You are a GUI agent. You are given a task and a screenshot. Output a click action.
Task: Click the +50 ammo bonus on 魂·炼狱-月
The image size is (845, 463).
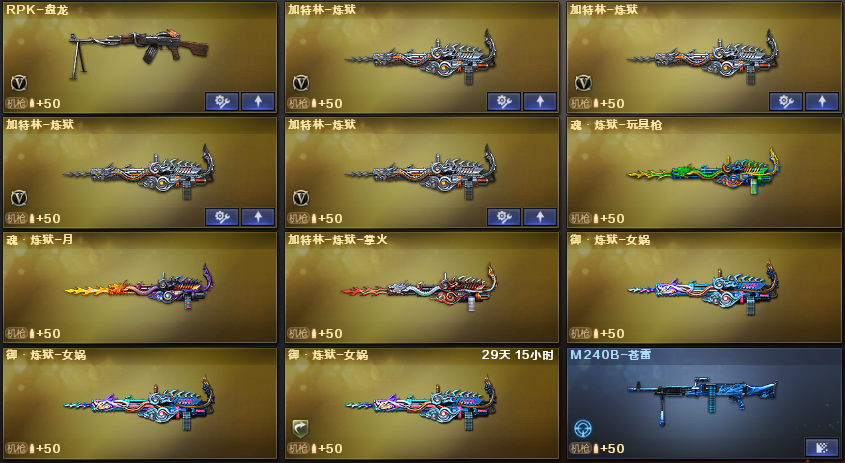tap(48, 334)
